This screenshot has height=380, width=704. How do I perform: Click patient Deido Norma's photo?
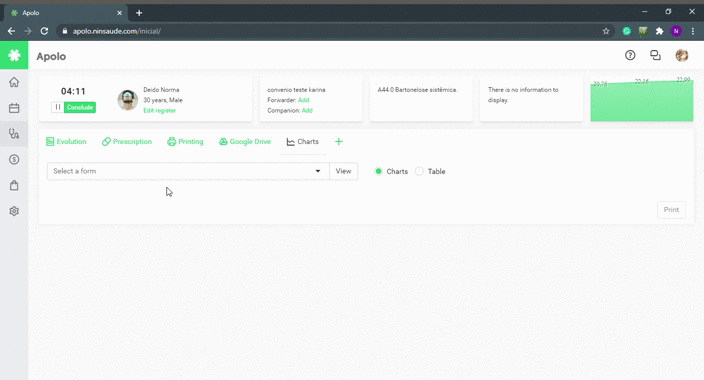(x=128, y=100)
